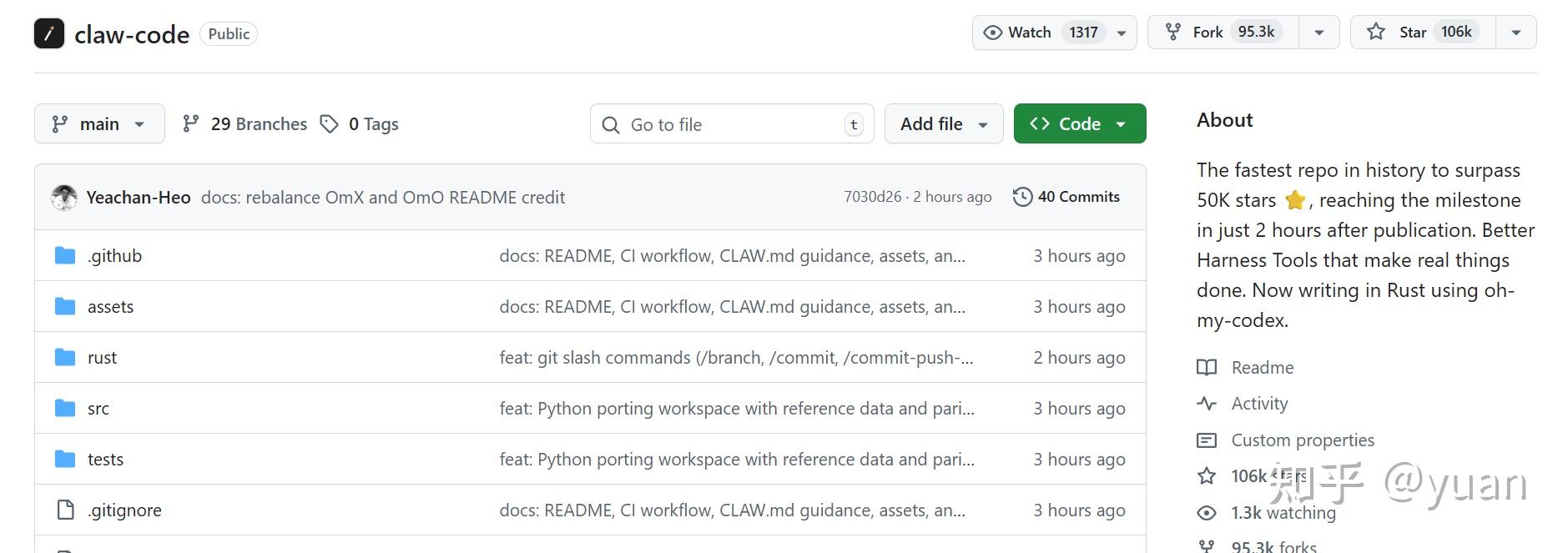Open the tests folder icon
Image resolution: width=1568 pixels, height=553 pixels.
pyautogui.click(x=65, y=459)
